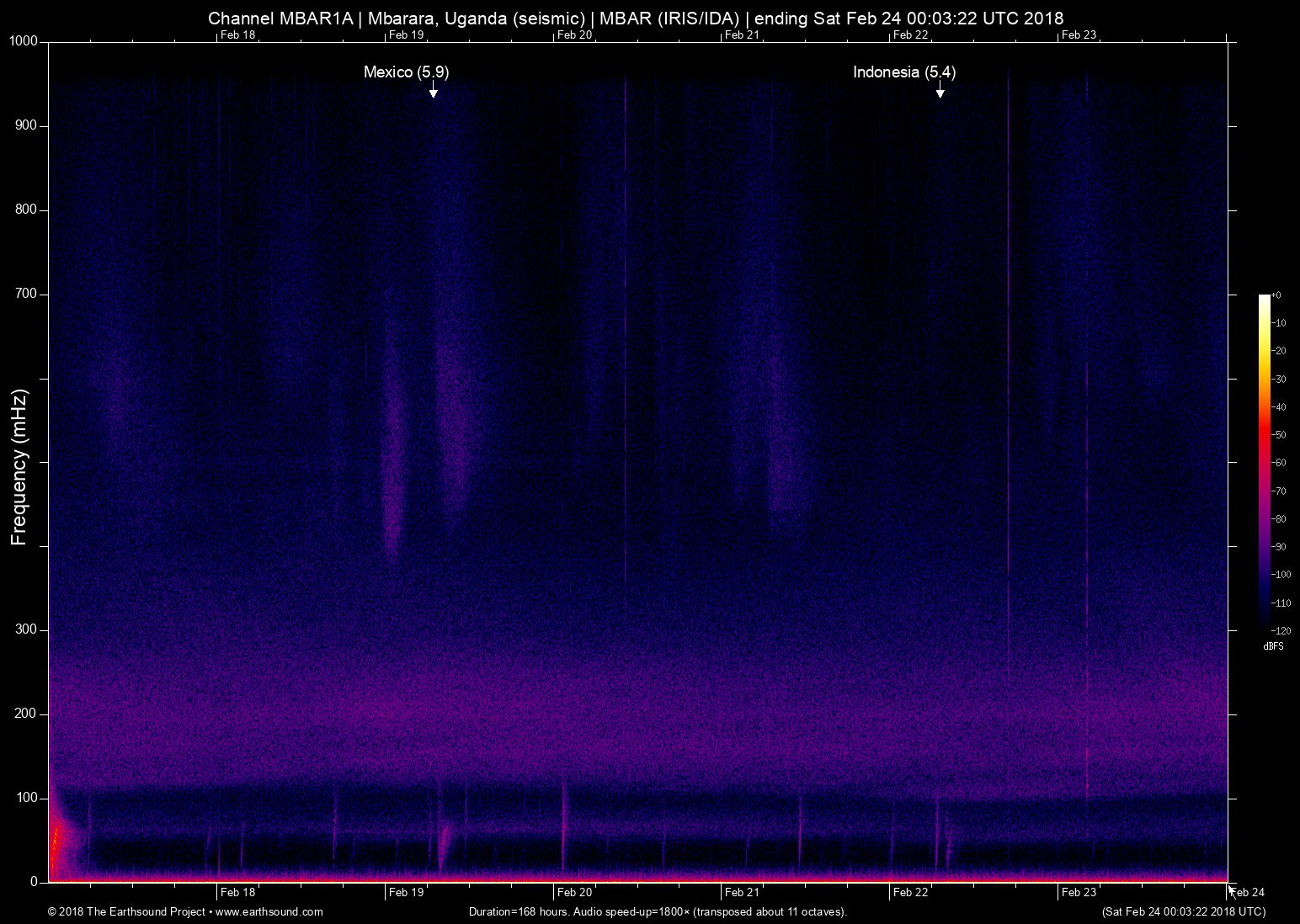Image resolution: width=1300 pixels, height=924 pixels.
Task: Click the Frequency (mHz) axis title
Action: click(x=19, y=467)
